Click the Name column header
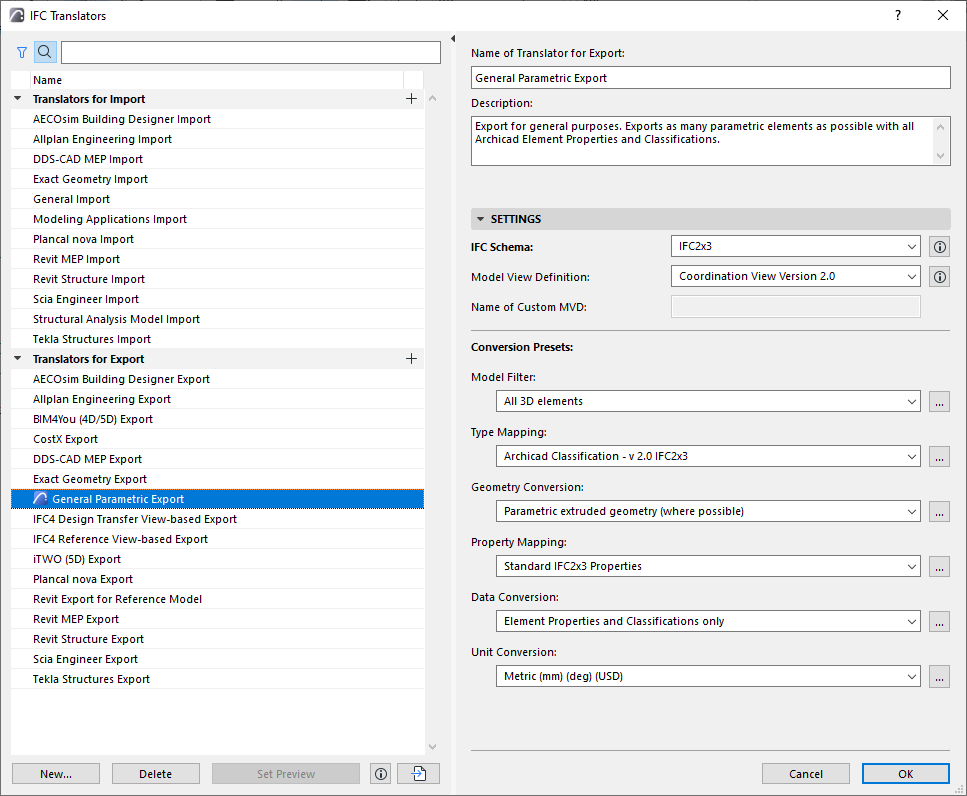 (216, 80)
